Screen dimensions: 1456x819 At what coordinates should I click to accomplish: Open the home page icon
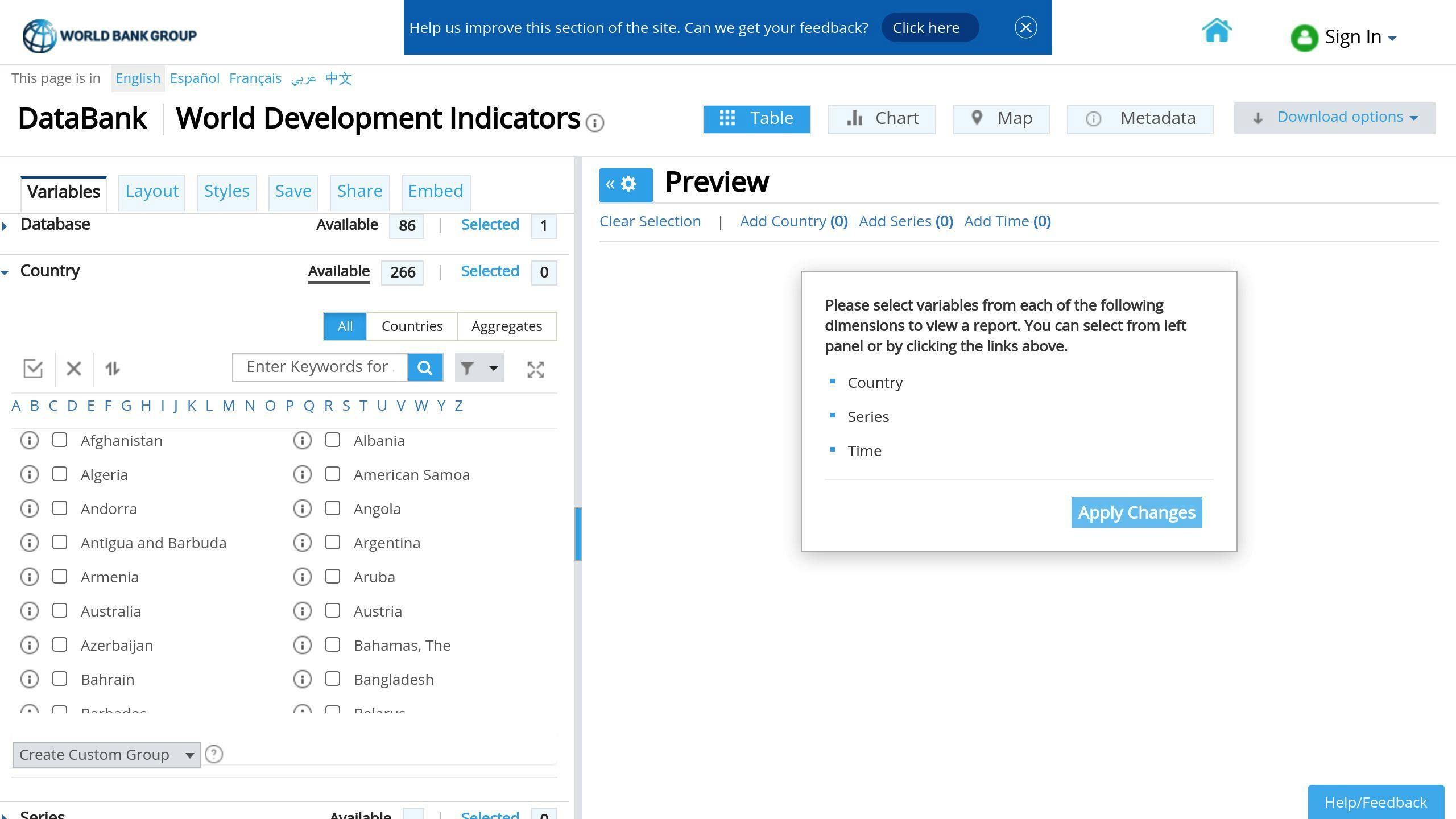pyautogui.click(x=1217, y=31)
